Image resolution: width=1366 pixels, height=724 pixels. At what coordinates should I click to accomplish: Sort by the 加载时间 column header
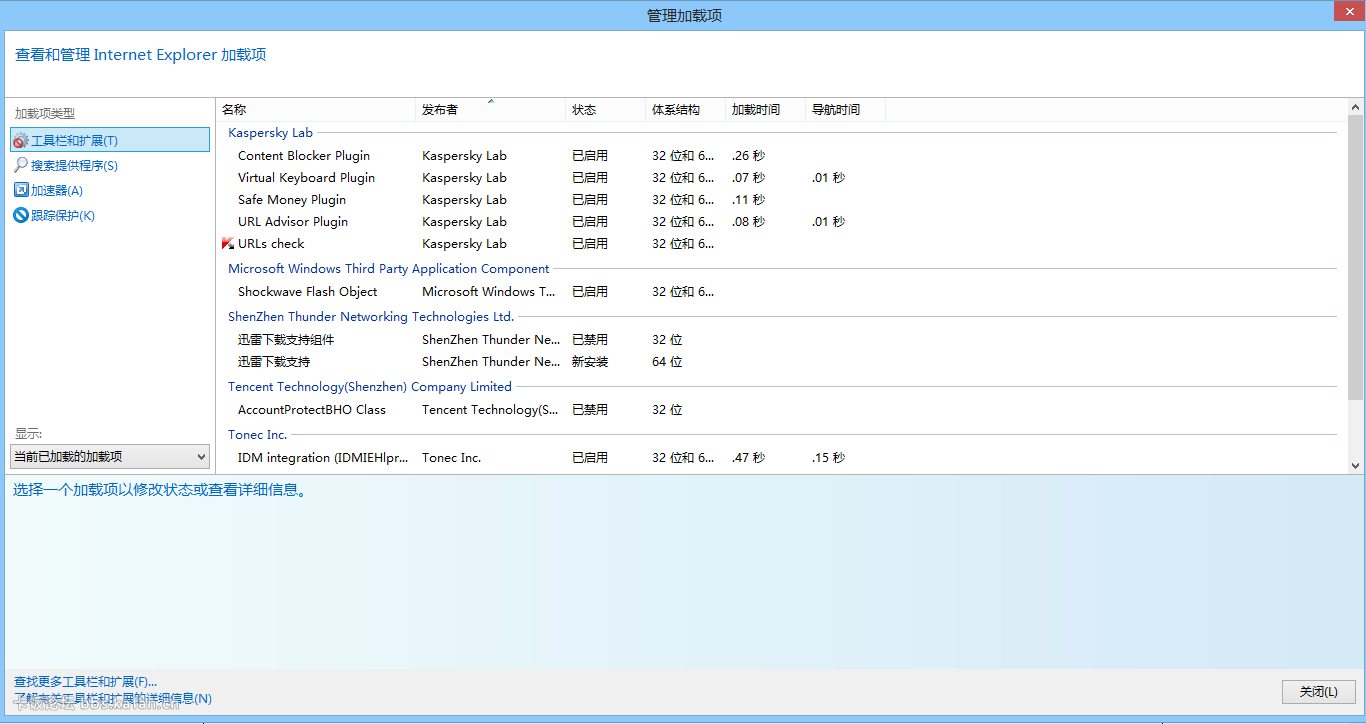click(x=765, y=110)
